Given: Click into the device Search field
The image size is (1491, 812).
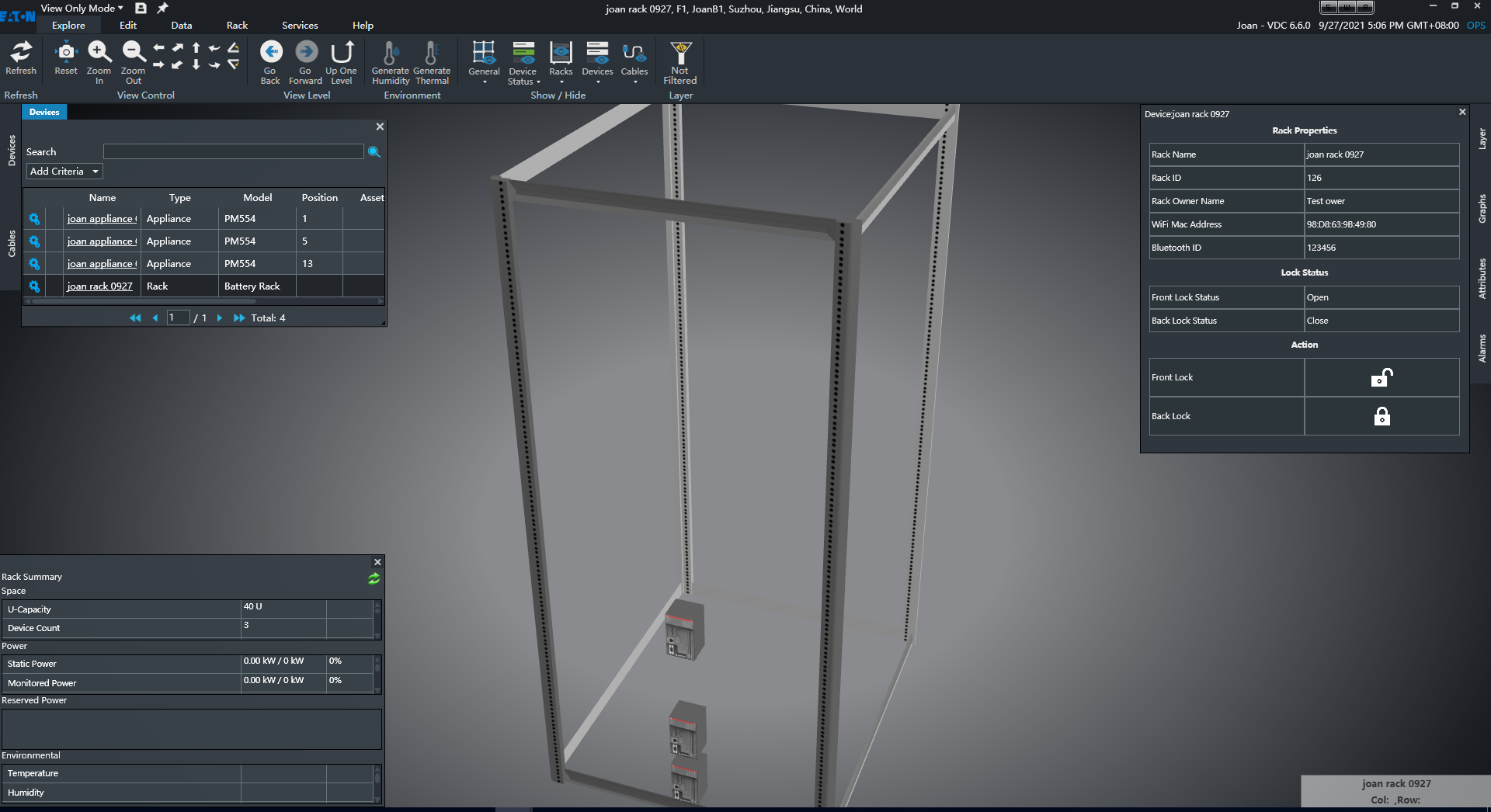Looking at the screenshot, I should [233, 152].
